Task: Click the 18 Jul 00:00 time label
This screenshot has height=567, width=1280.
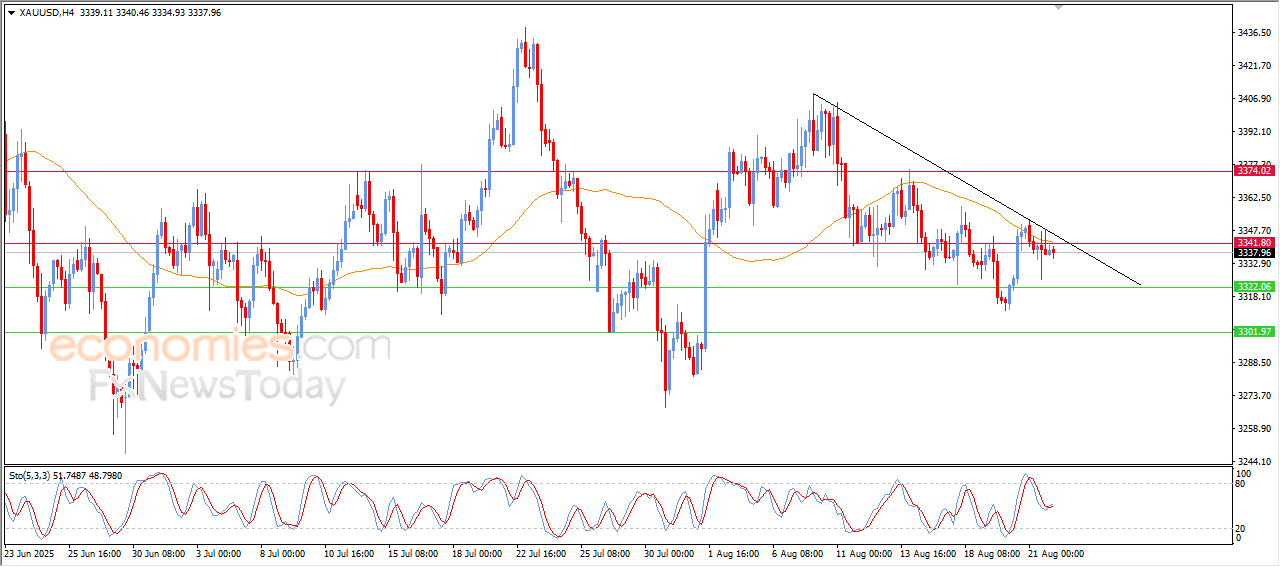Action: click(x=478, y=553)
